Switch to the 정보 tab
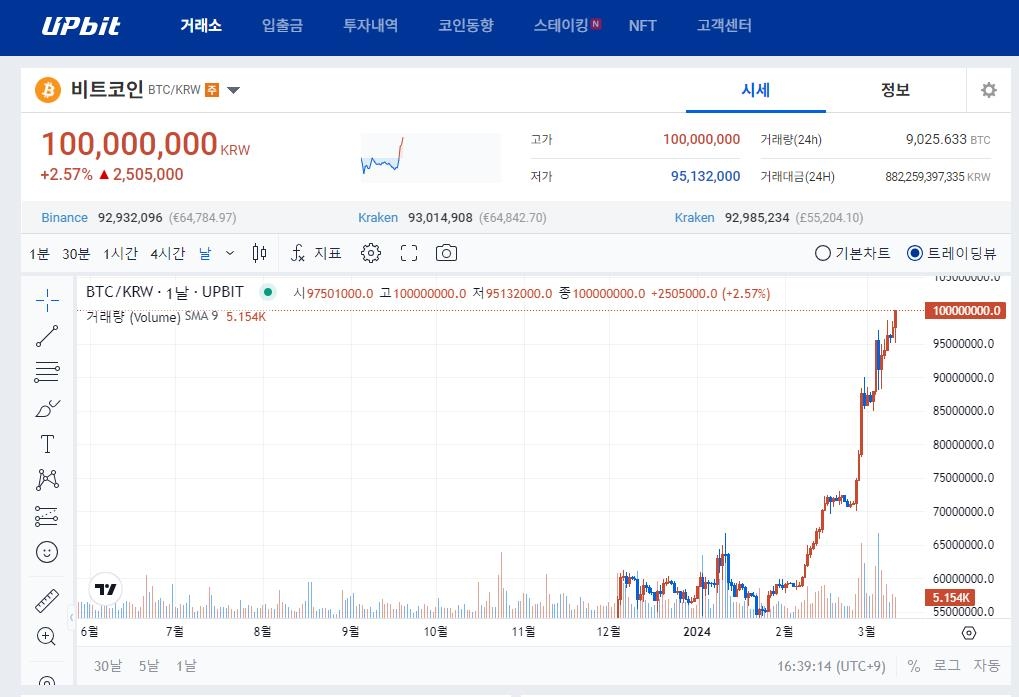This screenshot has height=697, width=1019. coord(895,90)
